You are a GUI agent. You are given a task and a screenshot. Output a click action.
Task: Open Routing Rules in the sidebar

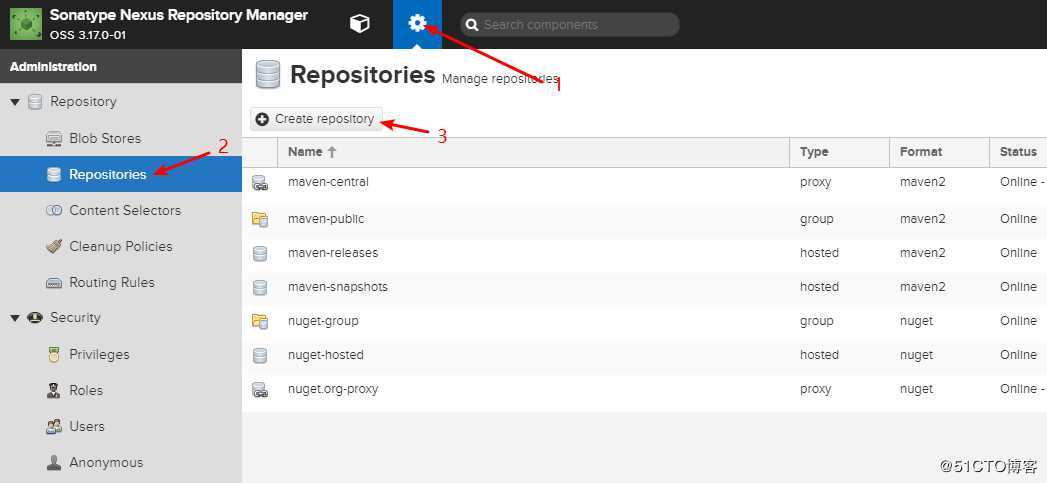(x=121, y=283)
